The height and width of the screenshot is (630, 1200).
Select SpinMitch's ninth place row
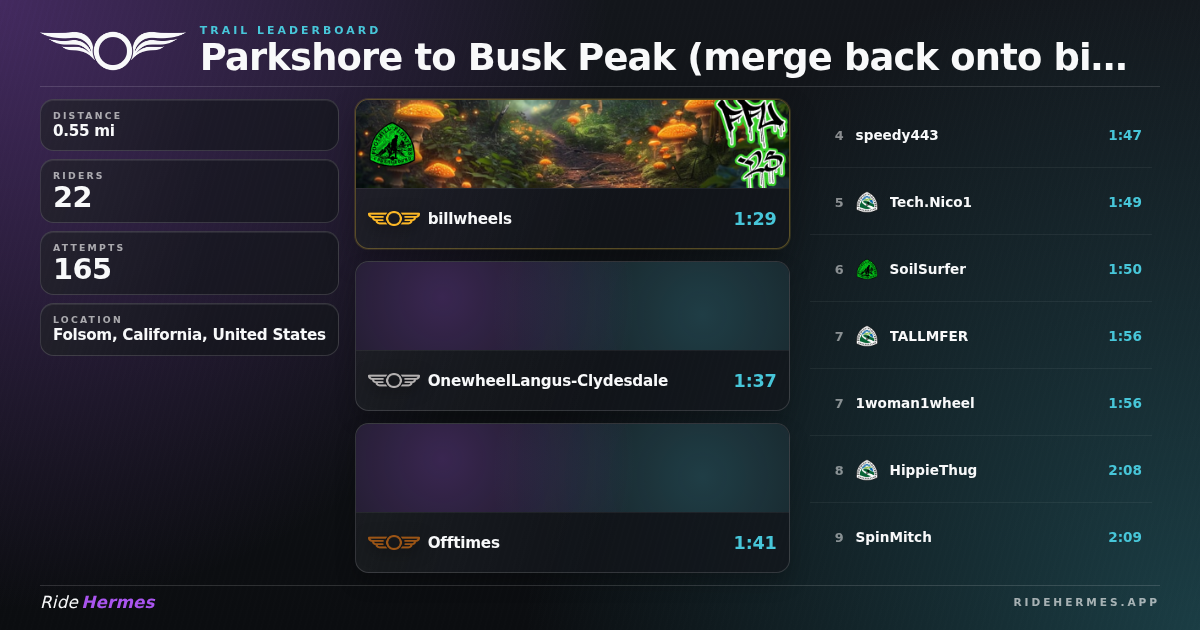pyautogui.click(x=981, y=537)
